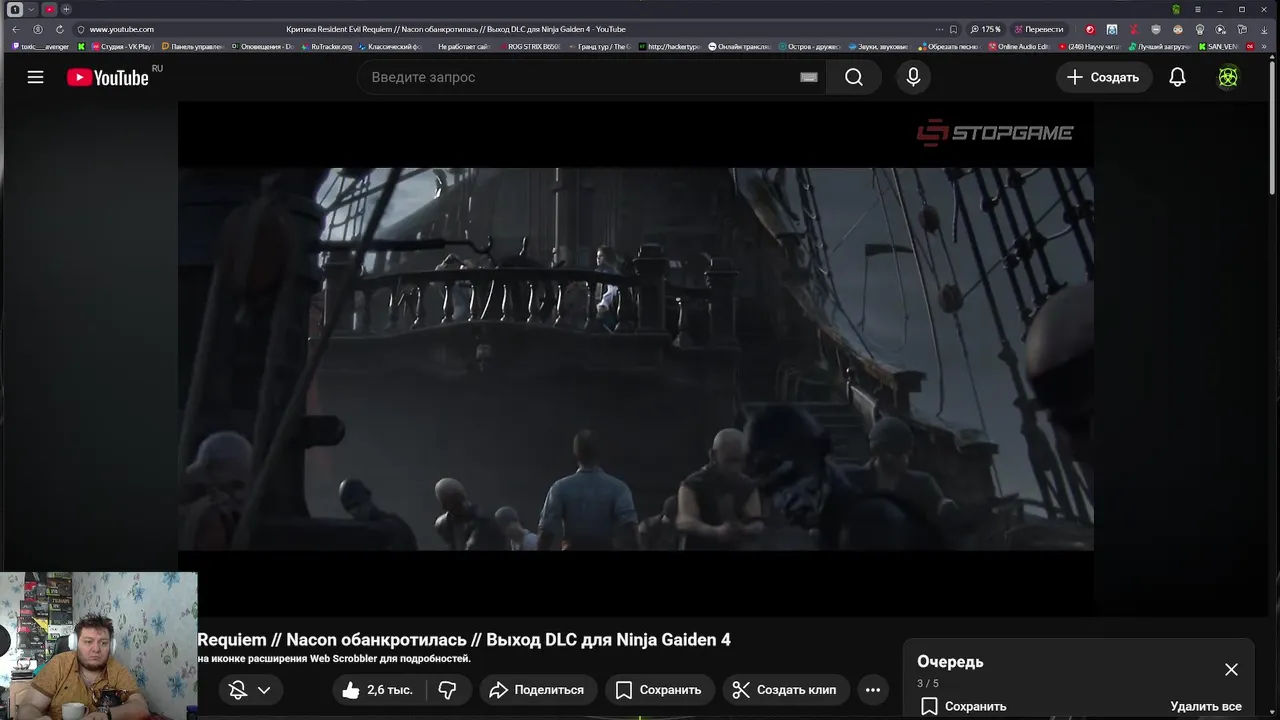Open the YouTube guide hamburger menu
This screenshot has width=1280, height=720.
[x=35, y=77]
